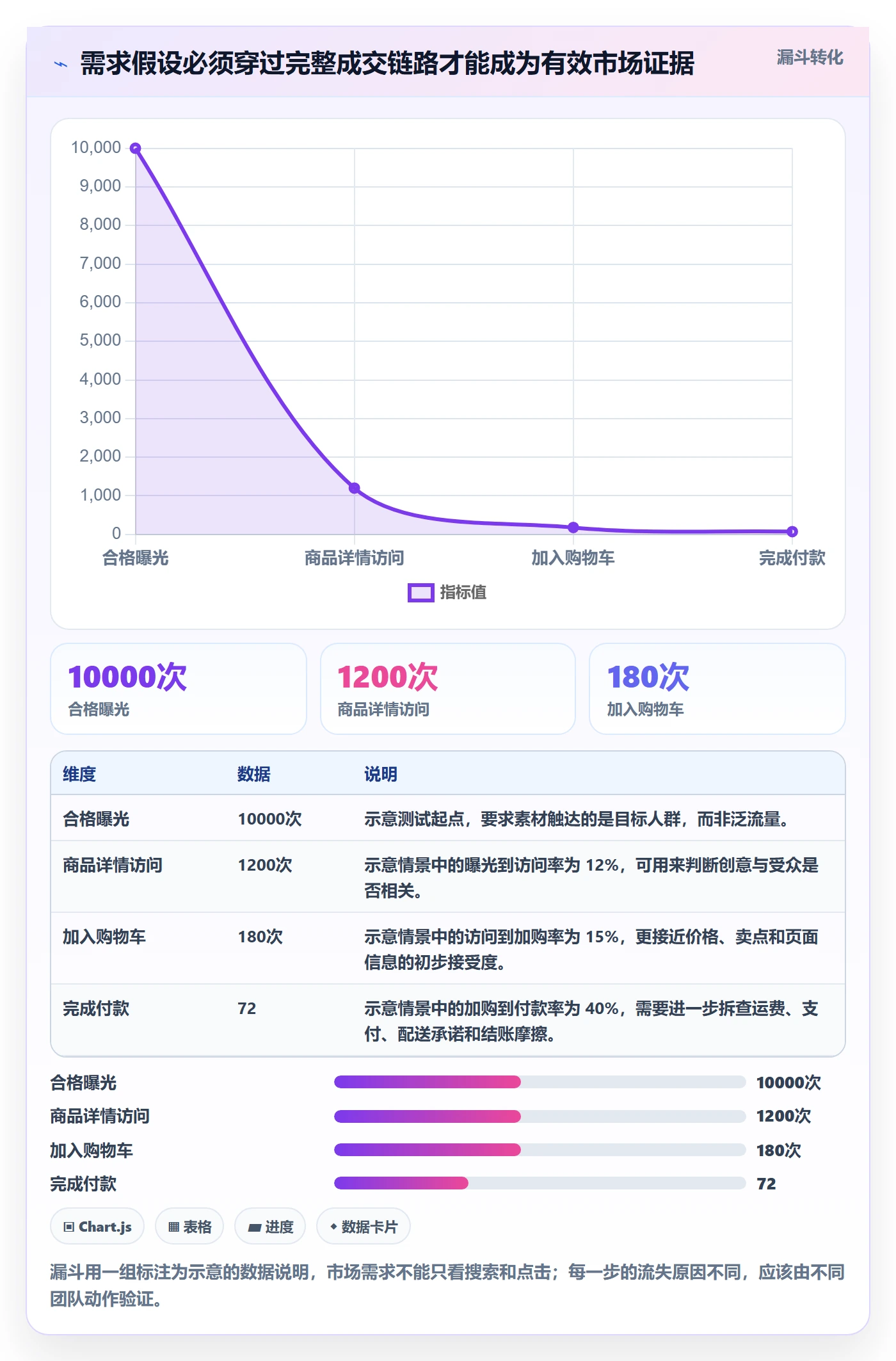The height and width of the screenshot is (1361, 896).
Task: Click the 1200次 data cell in the table
Action: click(x=265, y=865)
